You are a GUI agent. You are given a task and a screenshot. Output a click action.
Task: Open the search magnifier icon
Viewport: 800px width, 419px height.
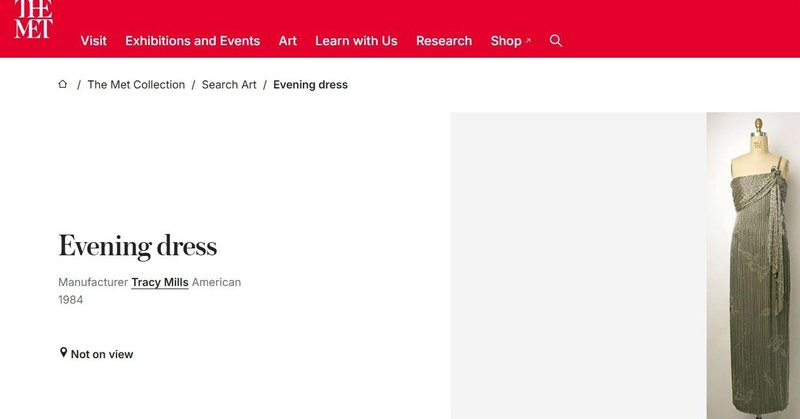(x=556, y=41)
